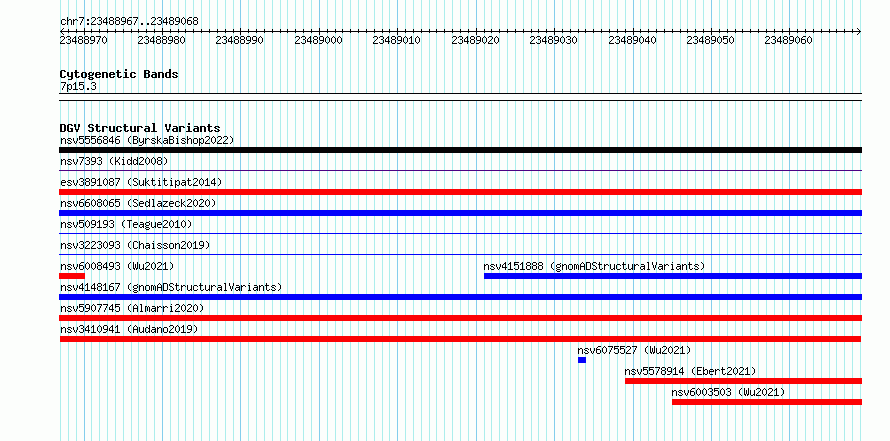This screenshot has width=890, height=441.
Task: Open the nsv6075527 (Wu2021) variant label
Action: pos(634,350)
